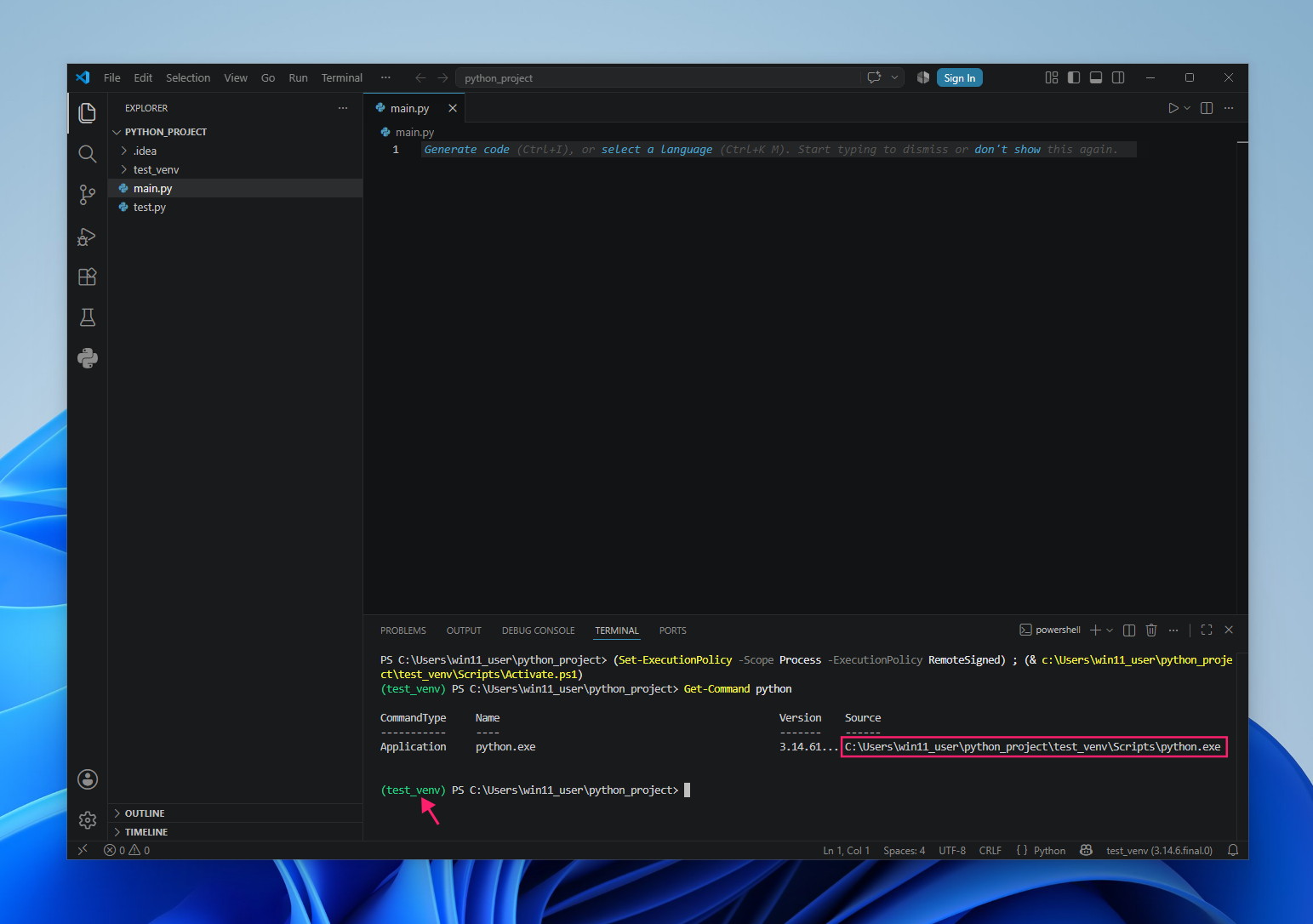The image size is (1313, 924).
Task: Open the Manage gear icon
Action: point(87,820)
